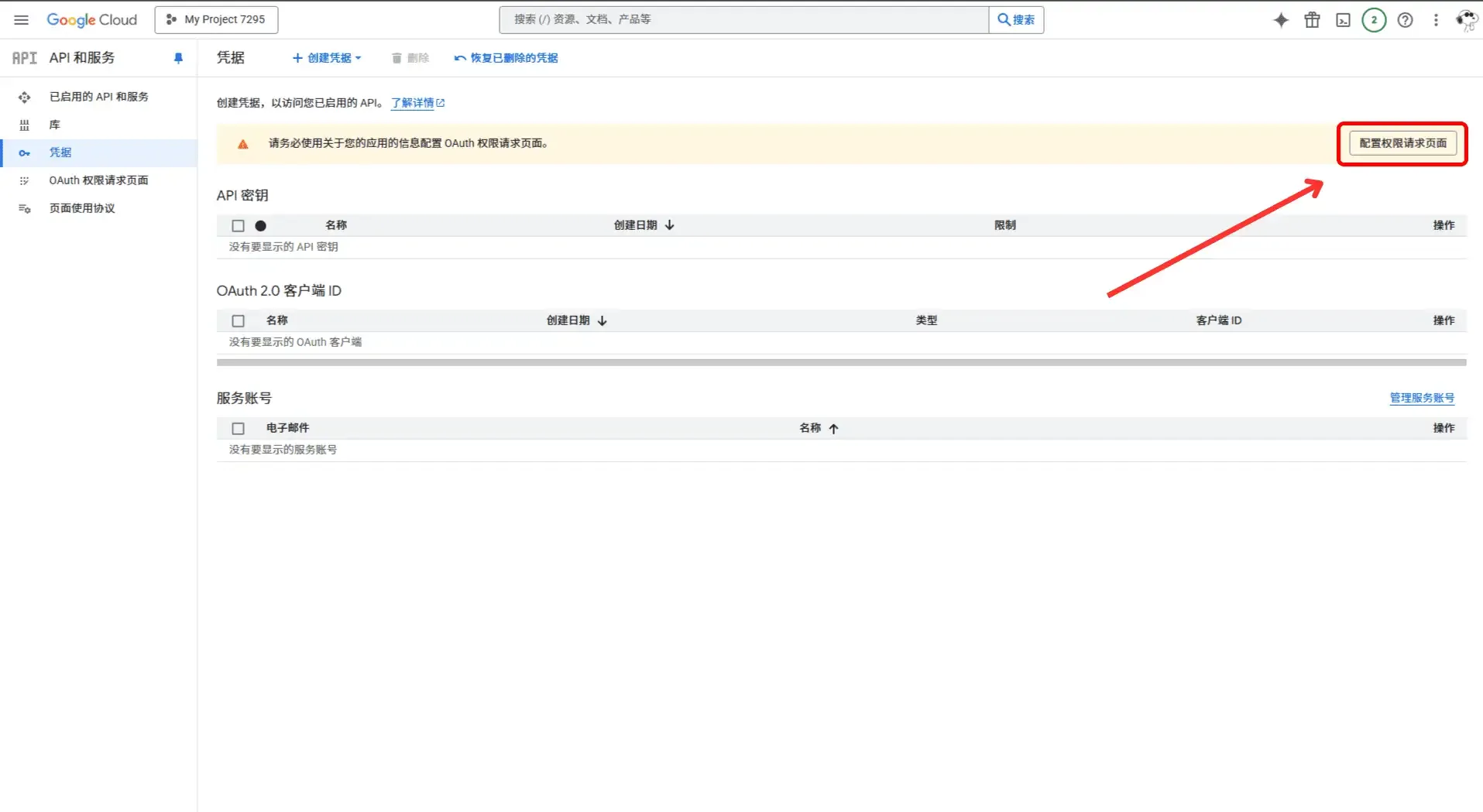The width and height of the screenshot is (1483, 812).
Task: Click the 客户端 ID column header
Action: pyautogui.click(x=1219, y=320)
